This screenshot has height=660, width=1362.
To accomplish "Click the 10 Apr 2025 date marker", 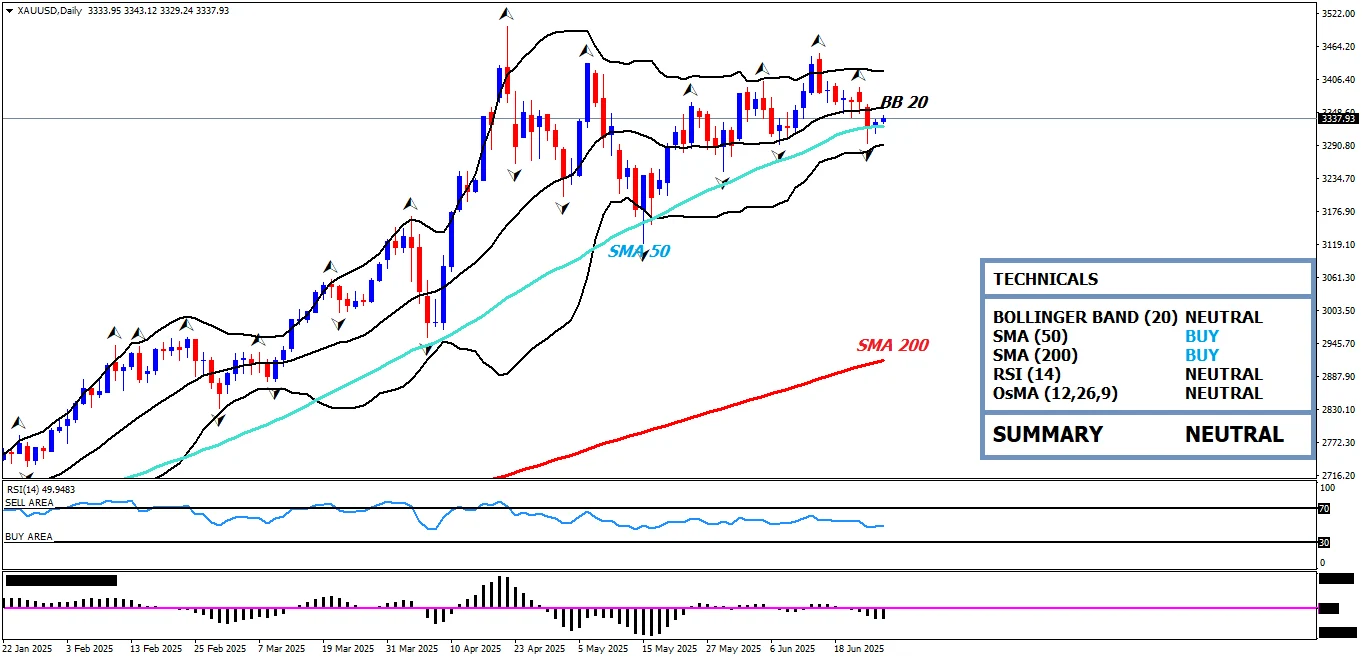I will tap(476, 648).
